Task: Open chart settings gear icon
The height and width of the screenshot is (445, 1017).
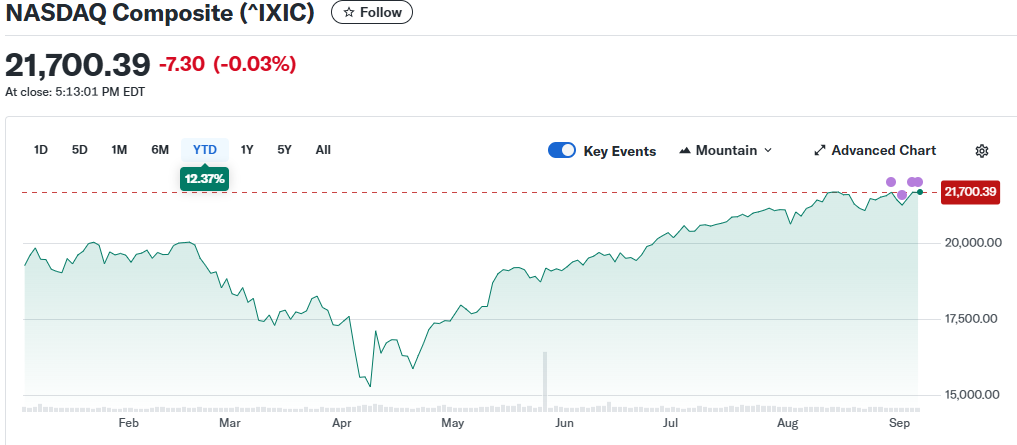Action: 981,151
